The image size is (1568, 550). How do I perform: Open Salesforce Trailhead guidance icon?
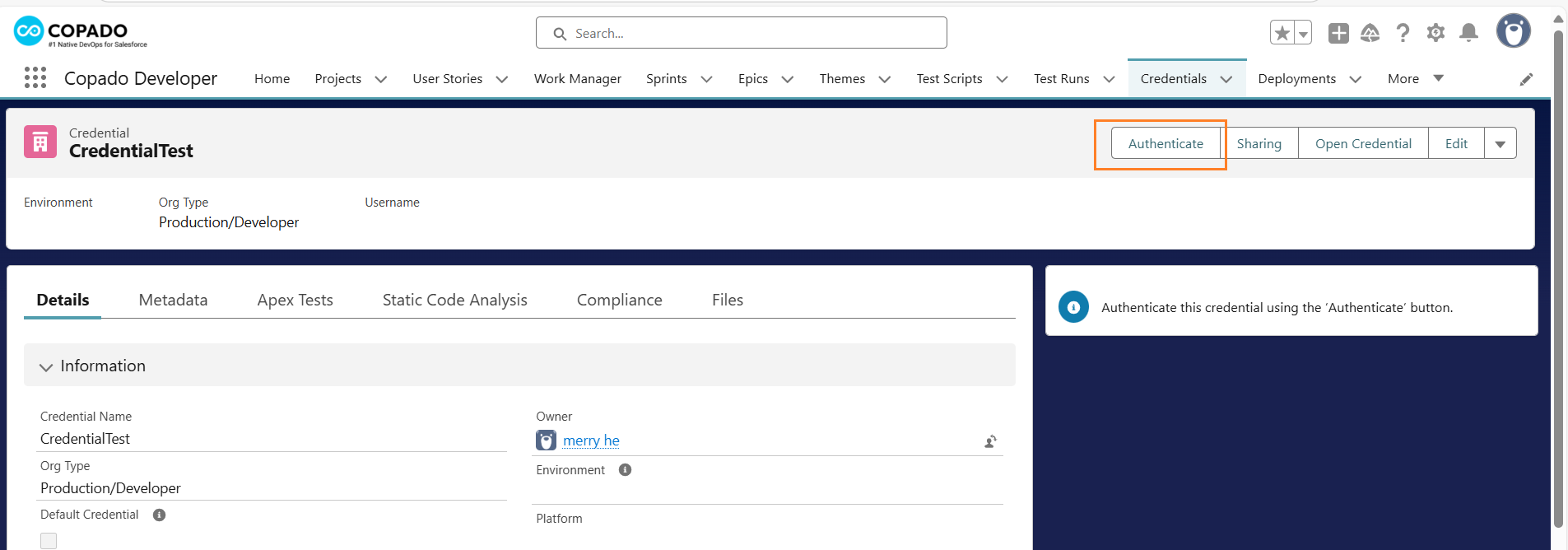1370,33
